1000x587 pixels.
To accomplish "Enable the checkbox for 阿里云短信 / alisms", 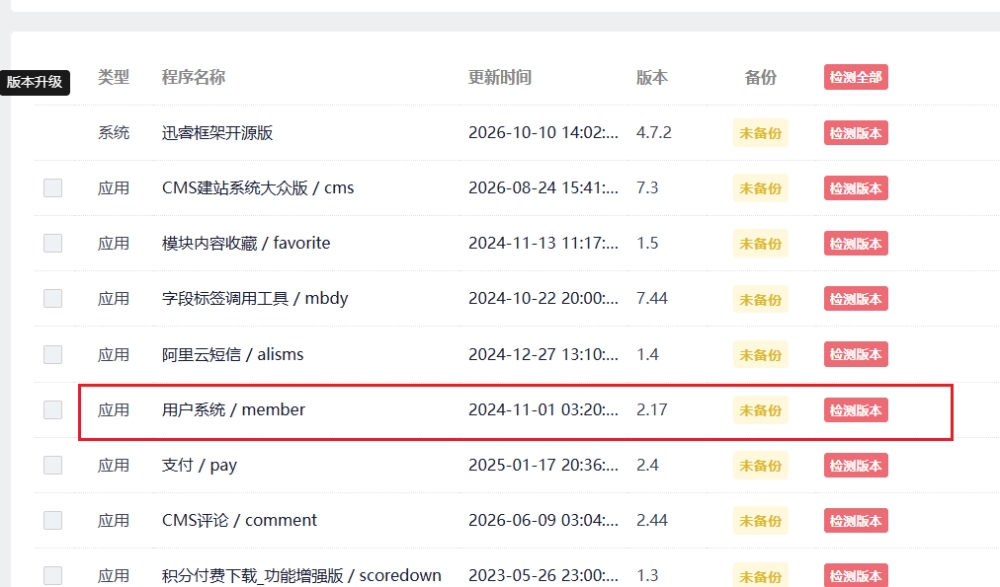I will point(53,354).
